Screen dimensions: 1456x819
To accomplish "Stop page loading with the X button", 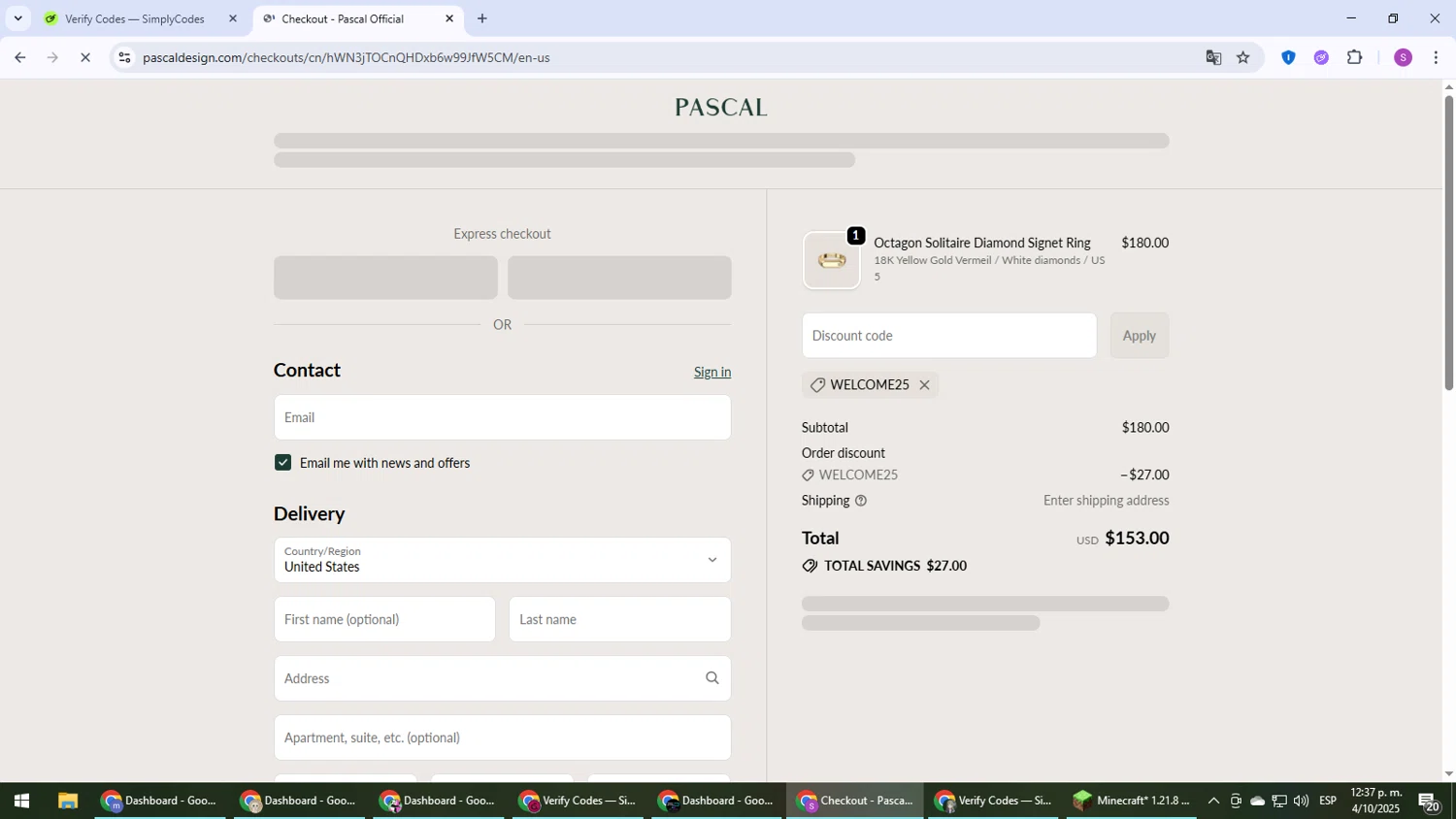I will click(x=85, y=57).
